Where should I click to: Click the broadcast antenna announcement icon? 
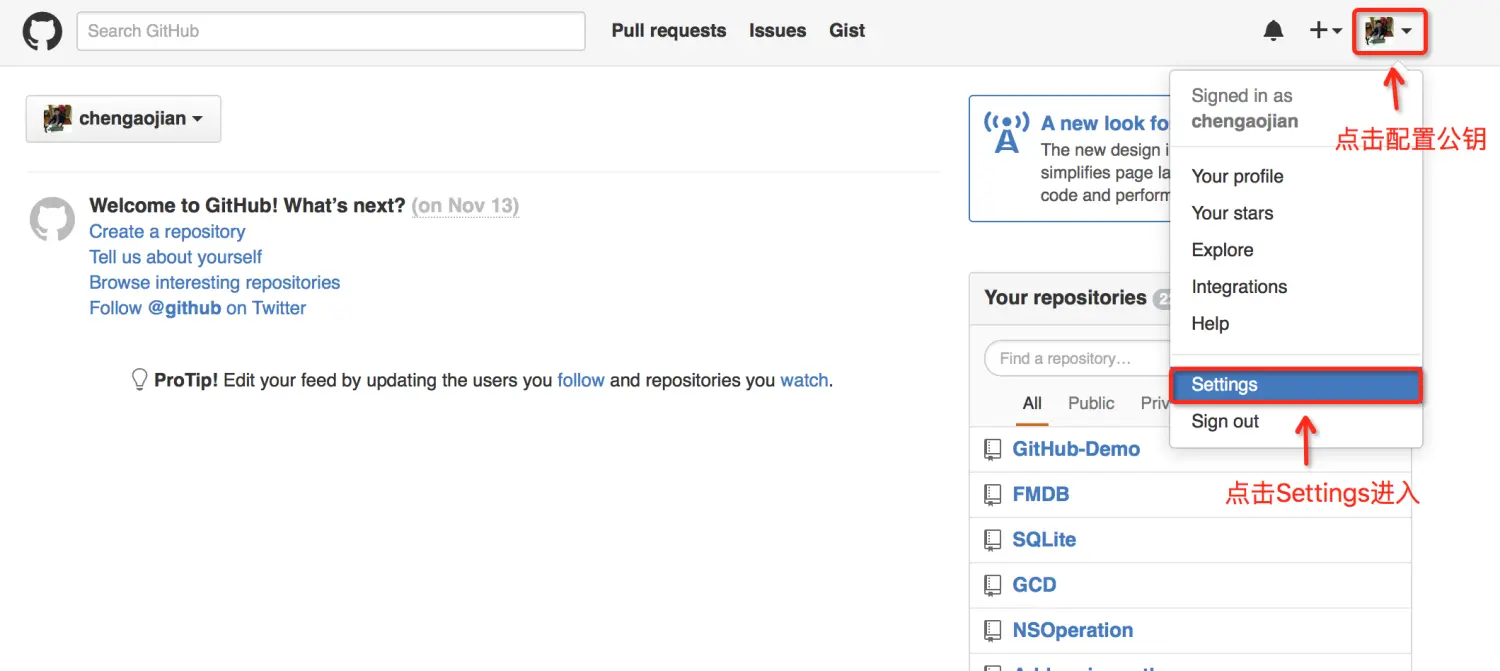[1006, 133]
